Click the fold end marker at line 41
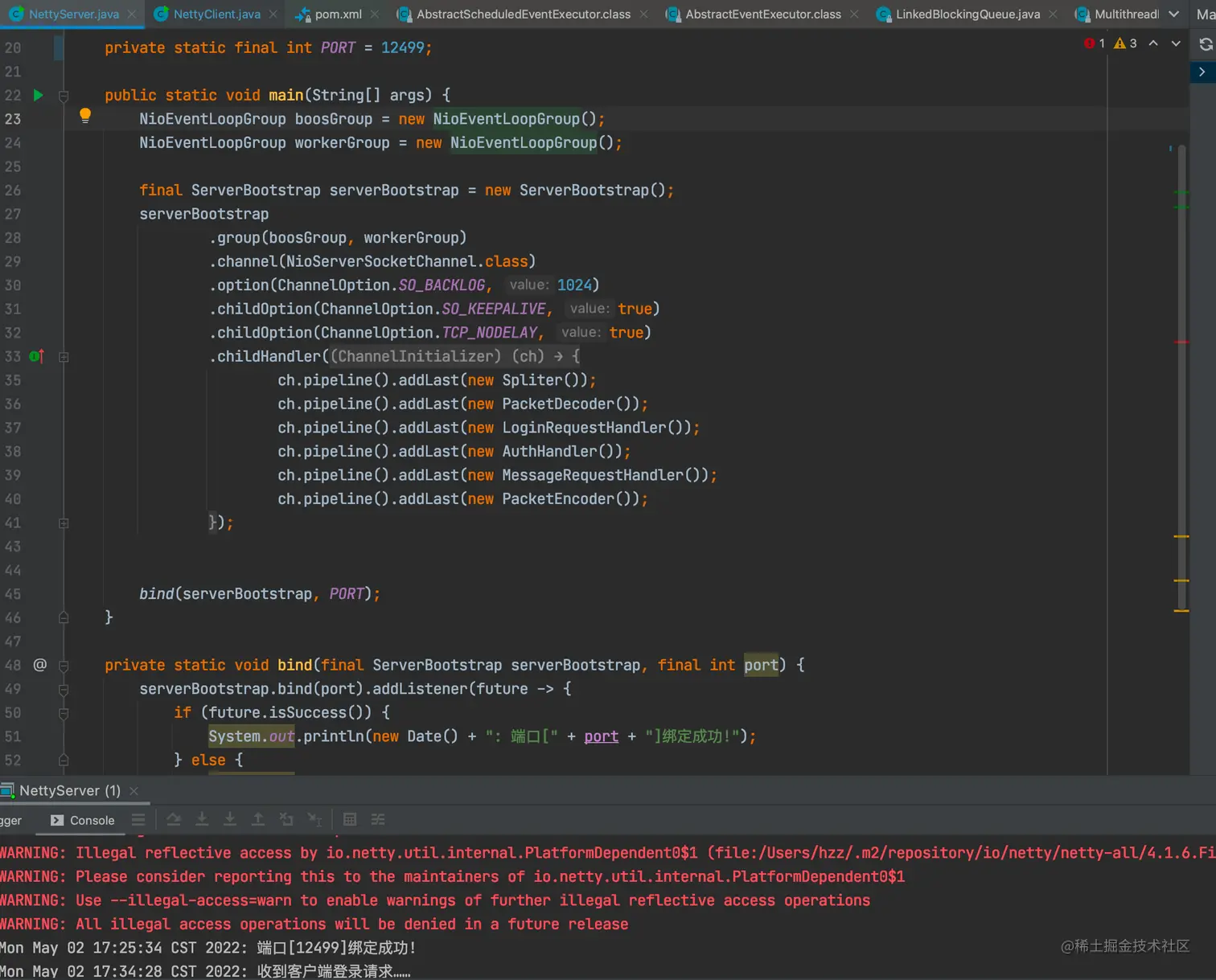The width and height of the screenshot is (1216, 980). [x=64, y=523]
